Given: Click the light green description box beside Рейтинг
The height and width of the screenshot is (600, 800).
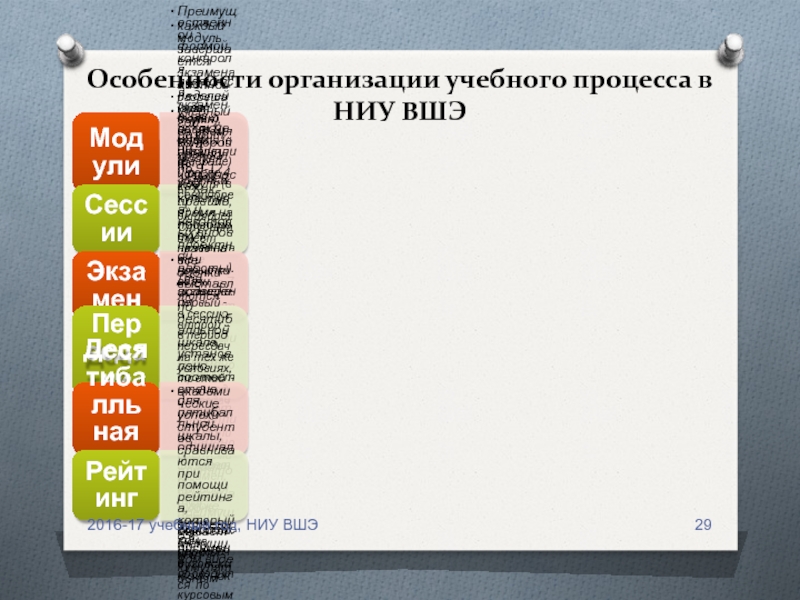Looking at the screenshot, I should (204, 485).
